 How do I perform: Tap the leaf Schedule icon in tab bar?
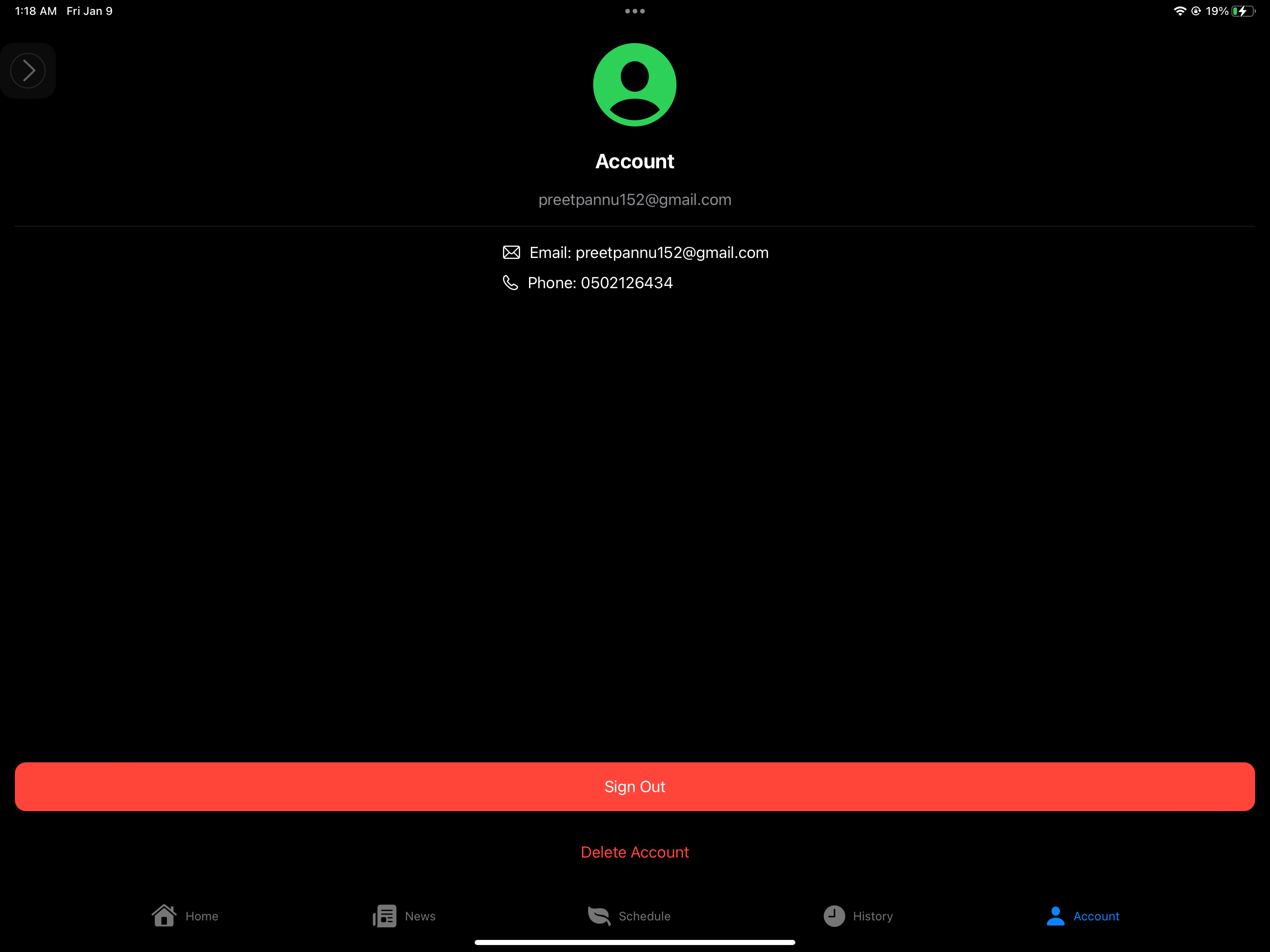[599, 916]
